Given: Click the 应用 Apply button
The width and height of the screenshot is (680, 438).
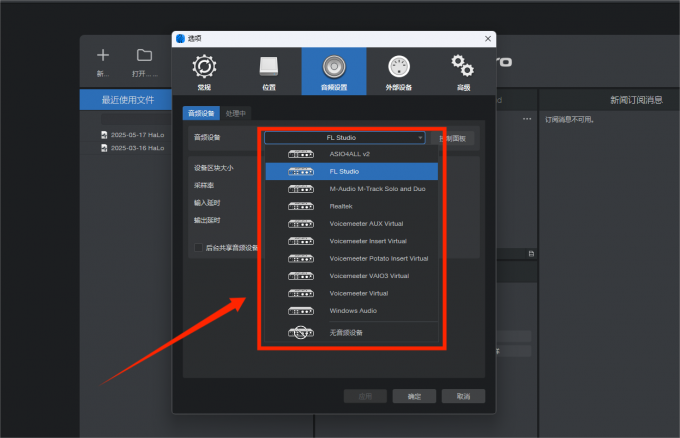Looking at the screenshot, I should (x=365, y=396).
